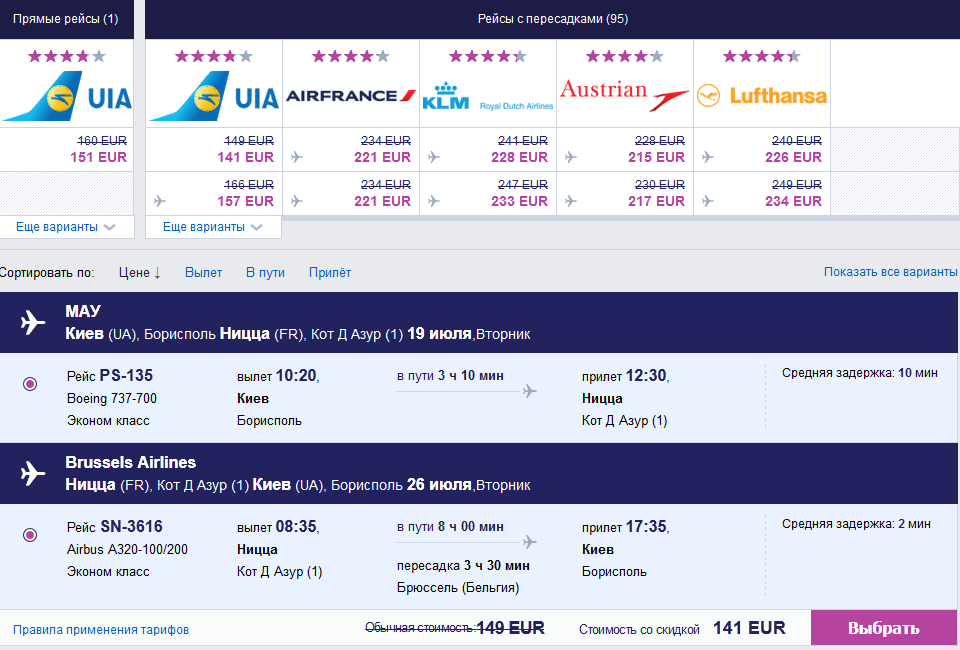Click the airplane icon beside Brussels Airlines
This screenshot has width=960, height=650.
[x=33, y=473]
